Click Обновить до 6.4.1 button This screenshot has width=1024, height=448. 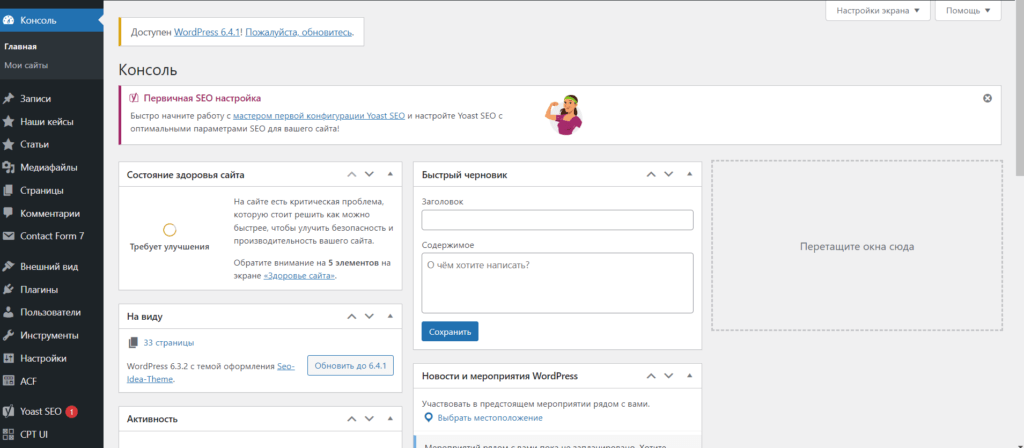pos(351,366)
